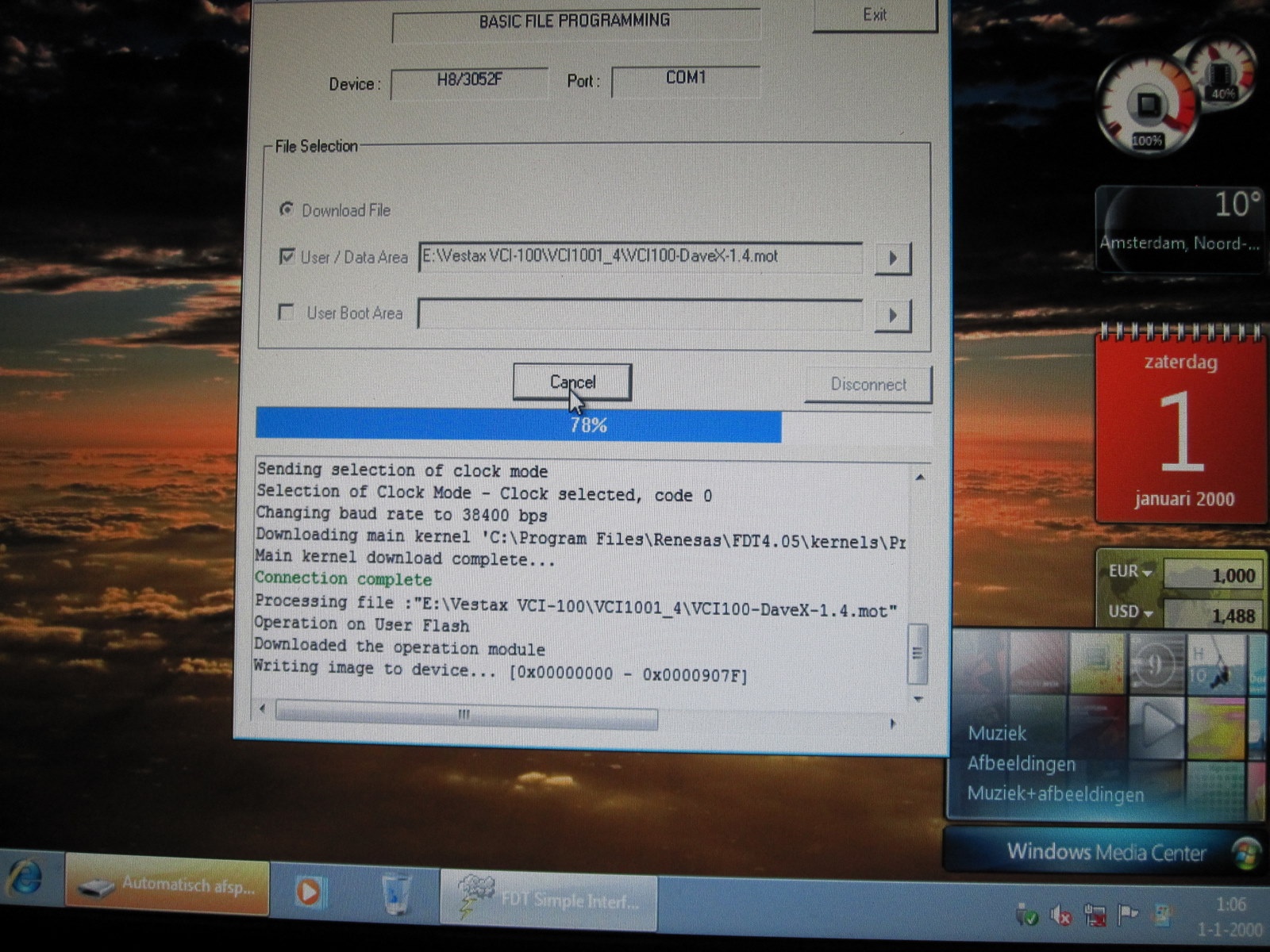This screenshot has height=952, width=1270.
Task: Toggle the User / Data Area checkbox
Action: (287, 256)
